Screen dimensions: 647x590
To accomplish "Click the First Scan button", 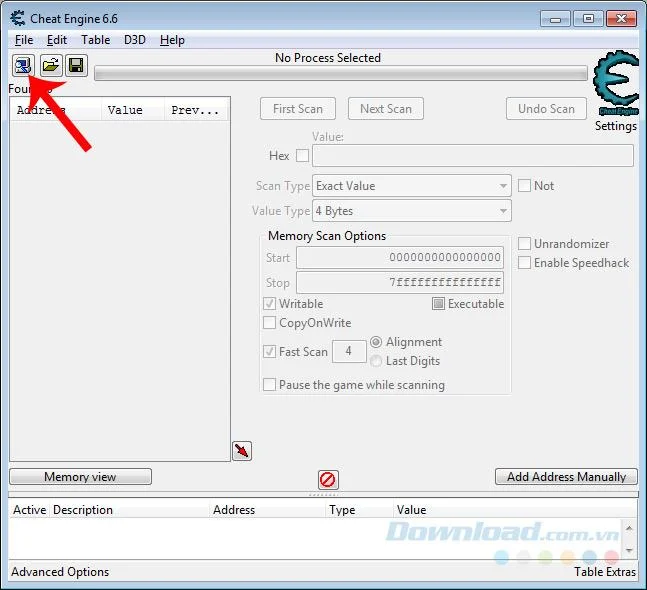I will pyautogui.click(x=298, y=109).
